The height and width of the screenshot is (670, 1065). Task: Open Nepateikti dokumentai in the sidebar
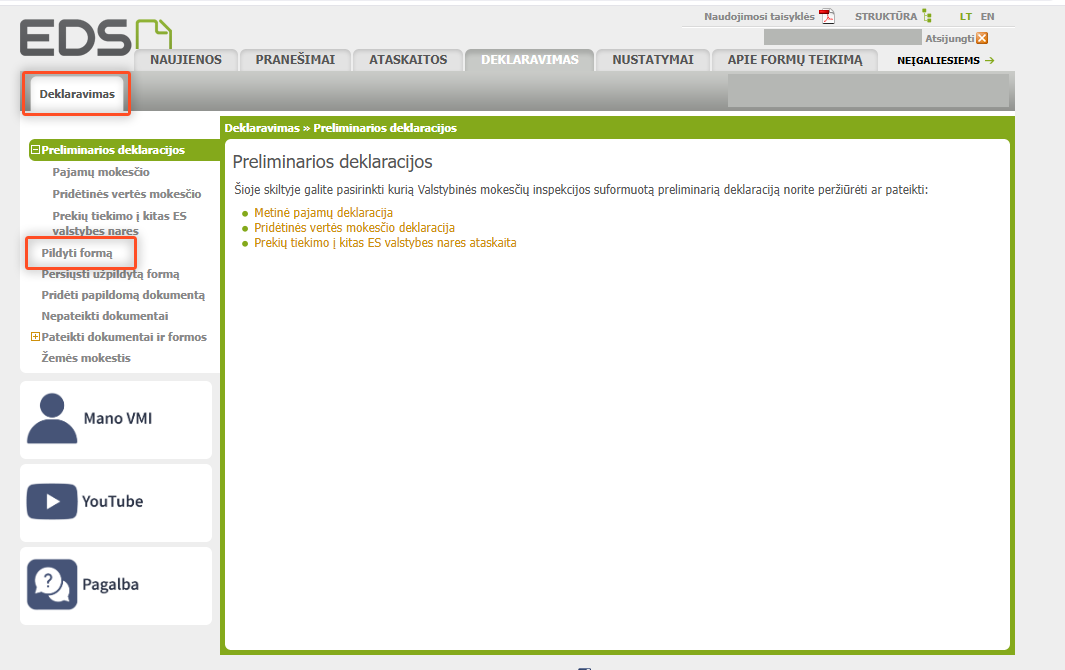point(105,316)
